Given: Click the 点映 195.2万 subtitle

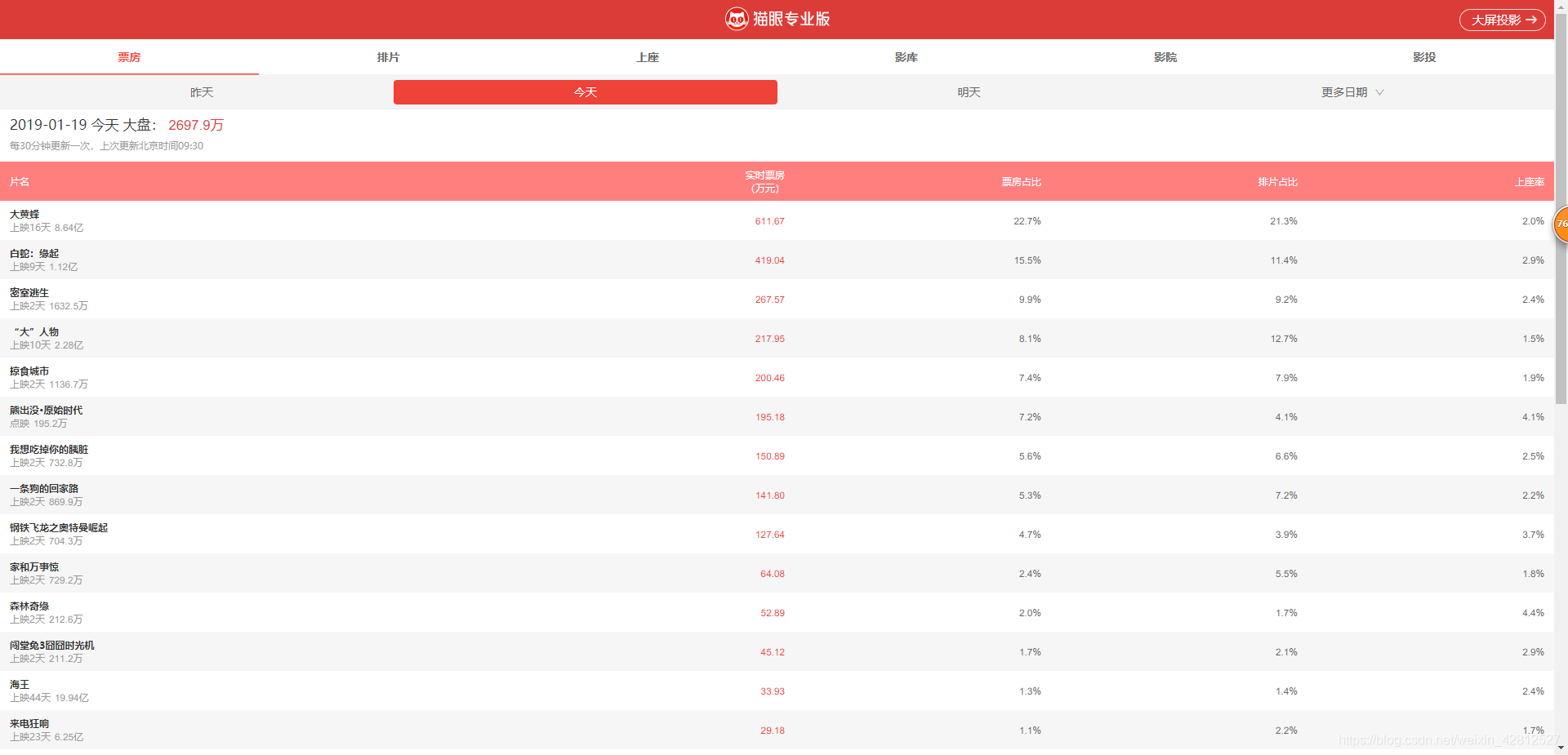Looking at the screenshot, I should pos(38,424).
